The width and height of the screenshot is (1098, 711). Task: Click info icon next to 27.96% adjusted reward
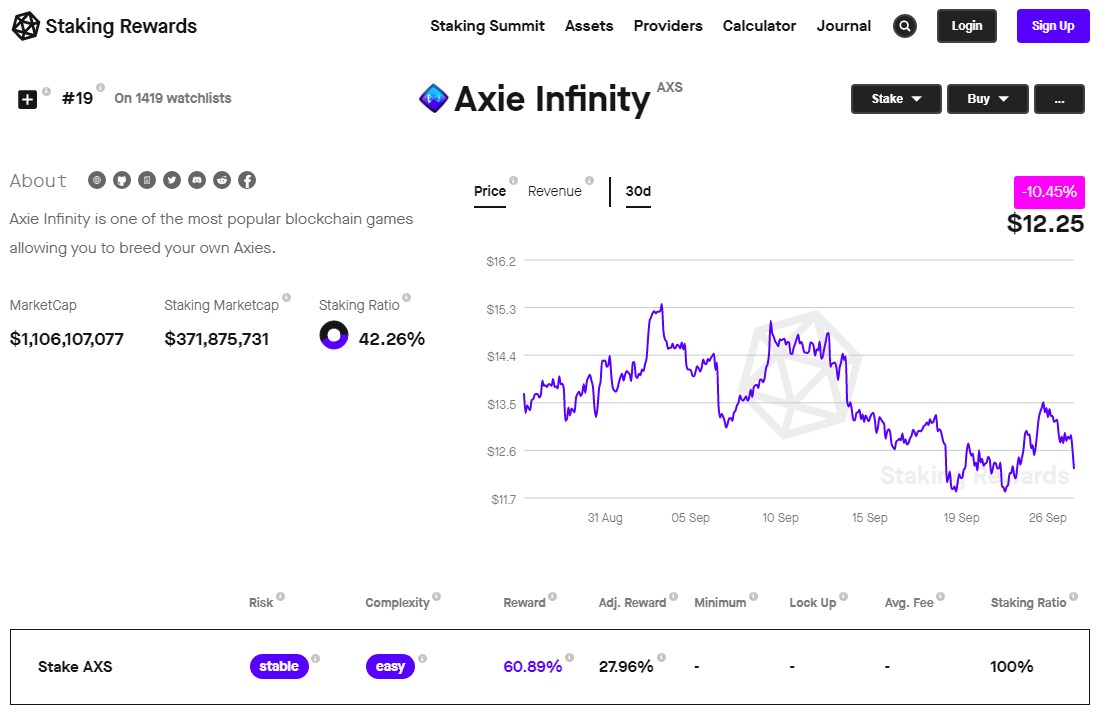[661, 657]
